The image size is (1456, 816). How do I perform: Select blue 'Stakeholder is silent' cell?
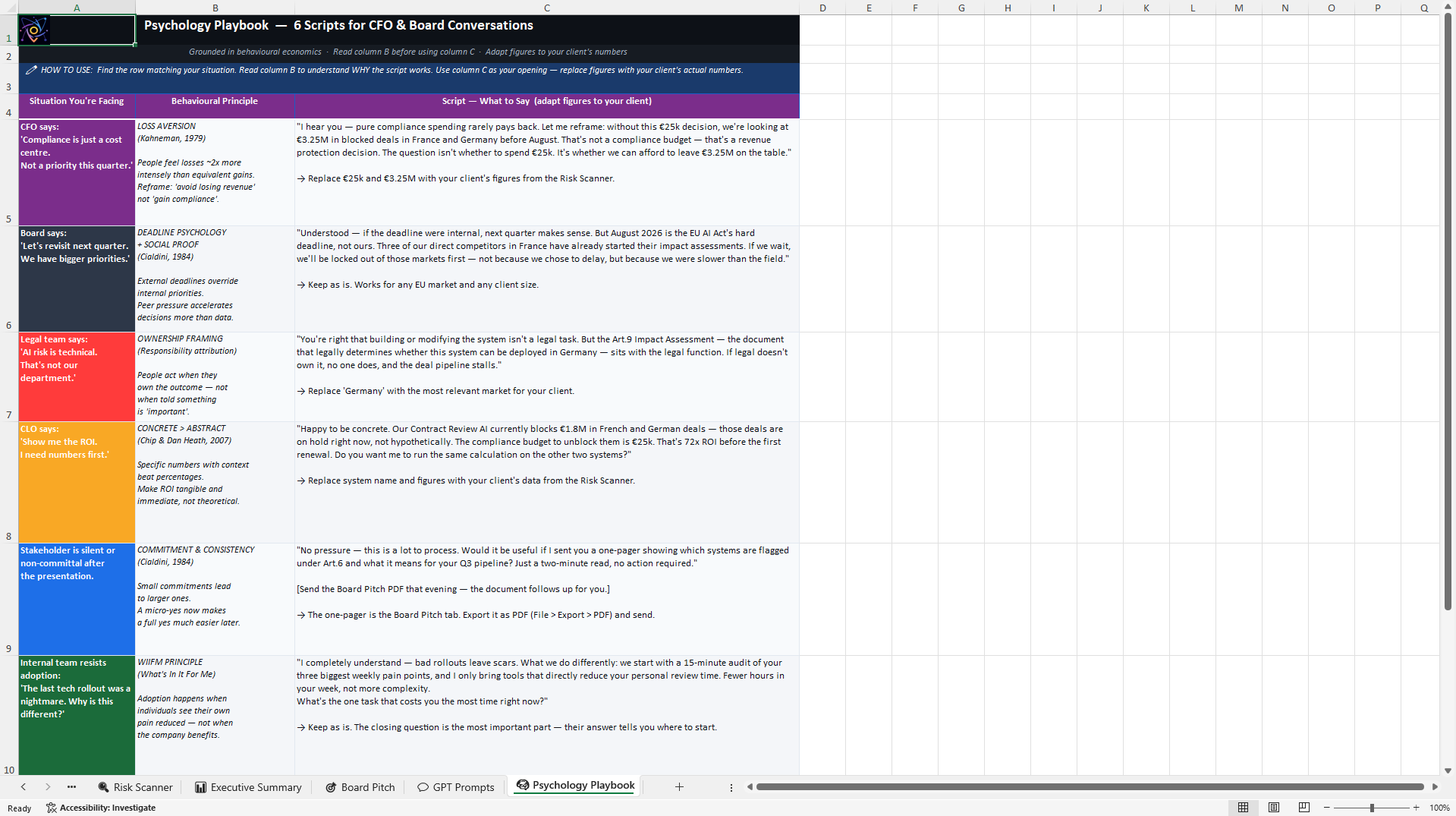pyautogui.click(x=77, y=599)
